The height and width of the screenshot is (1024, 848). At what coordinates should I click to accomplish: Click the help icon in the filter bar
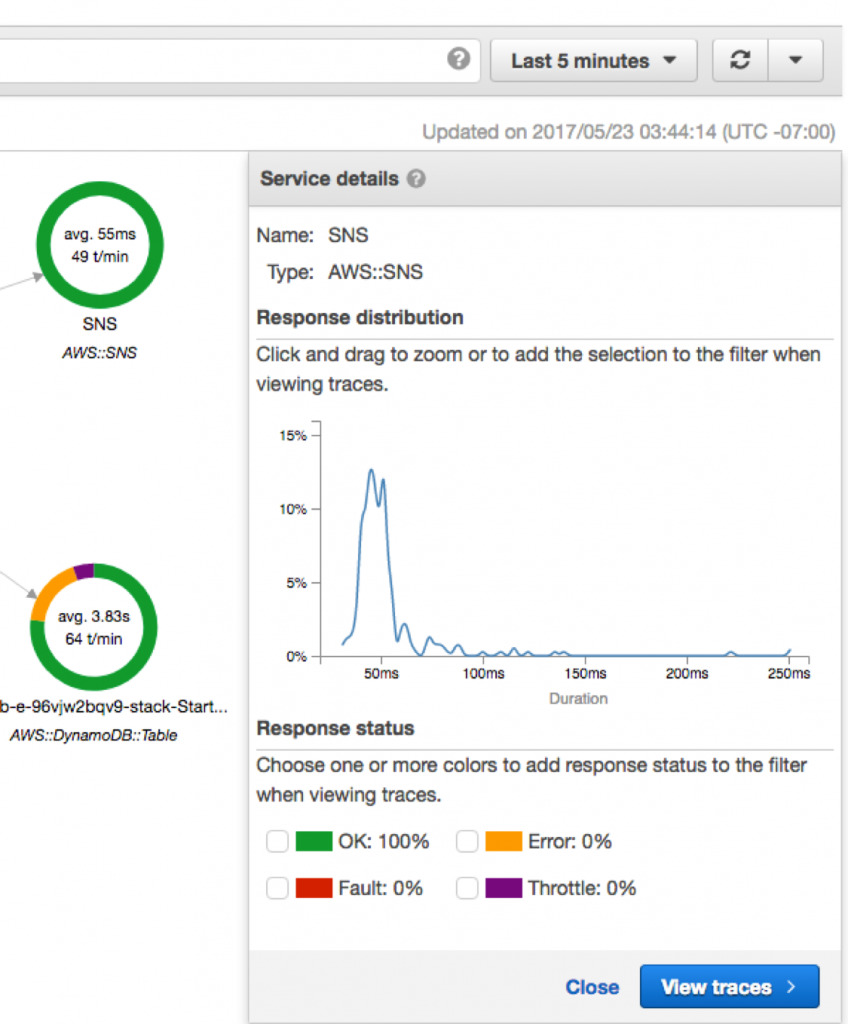pyautogui.click(x=459, y=59)
